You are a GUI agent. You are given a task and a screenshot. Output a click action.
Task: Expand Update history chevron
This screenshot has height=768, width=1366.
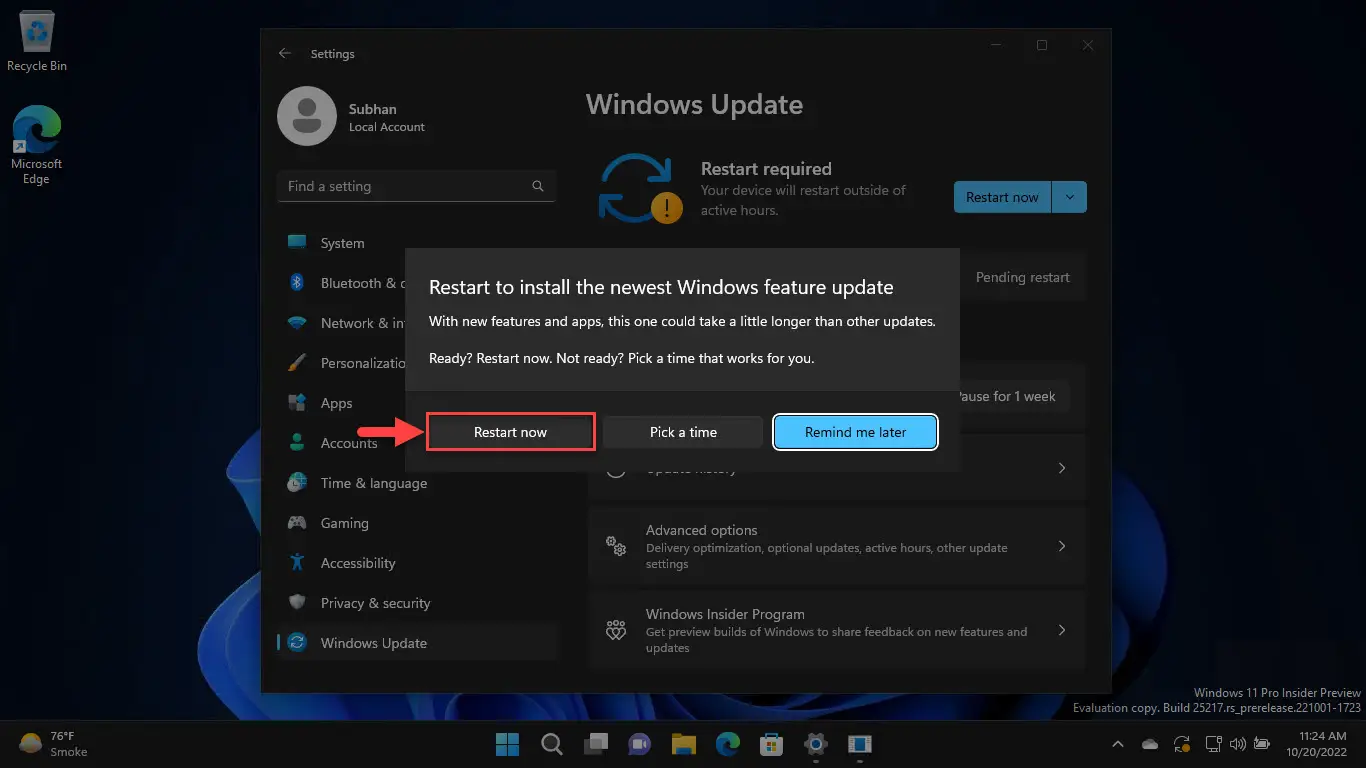(1062, 468)
